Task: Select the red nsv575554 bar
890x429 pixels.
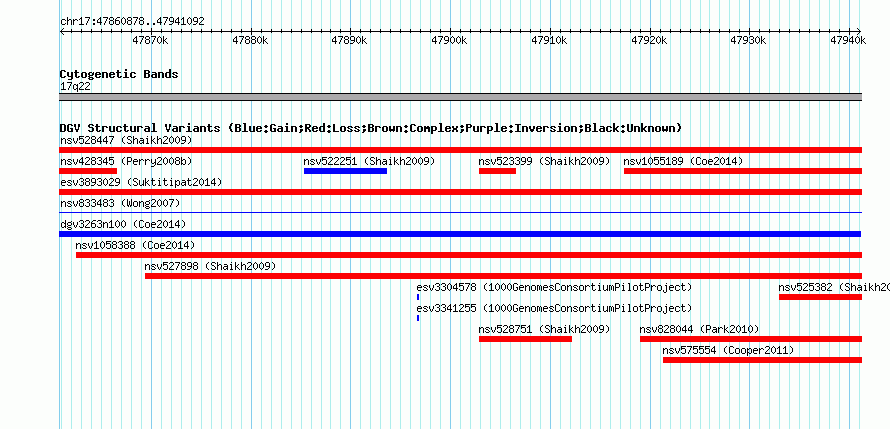Action: tap(762, 360)
